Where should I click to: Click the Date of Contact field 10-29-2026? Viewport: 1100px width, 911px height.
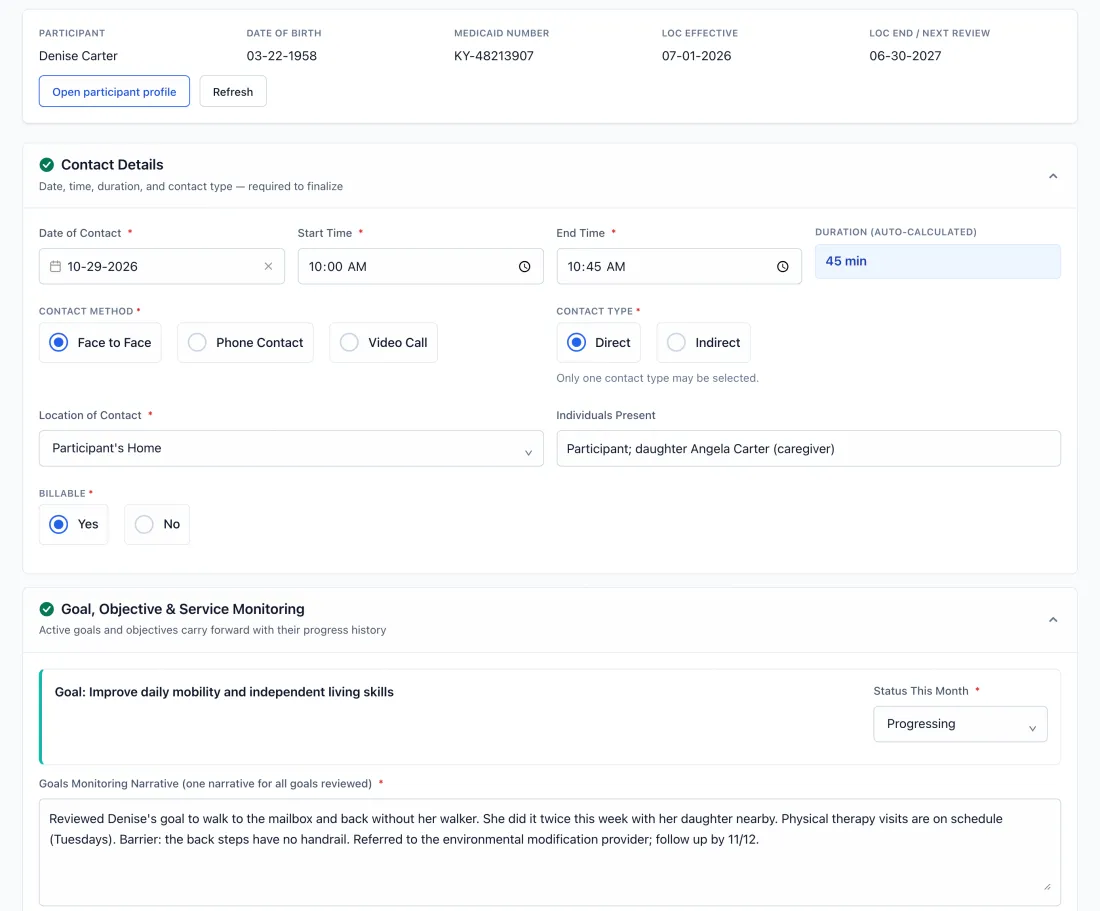pos(162,266)
